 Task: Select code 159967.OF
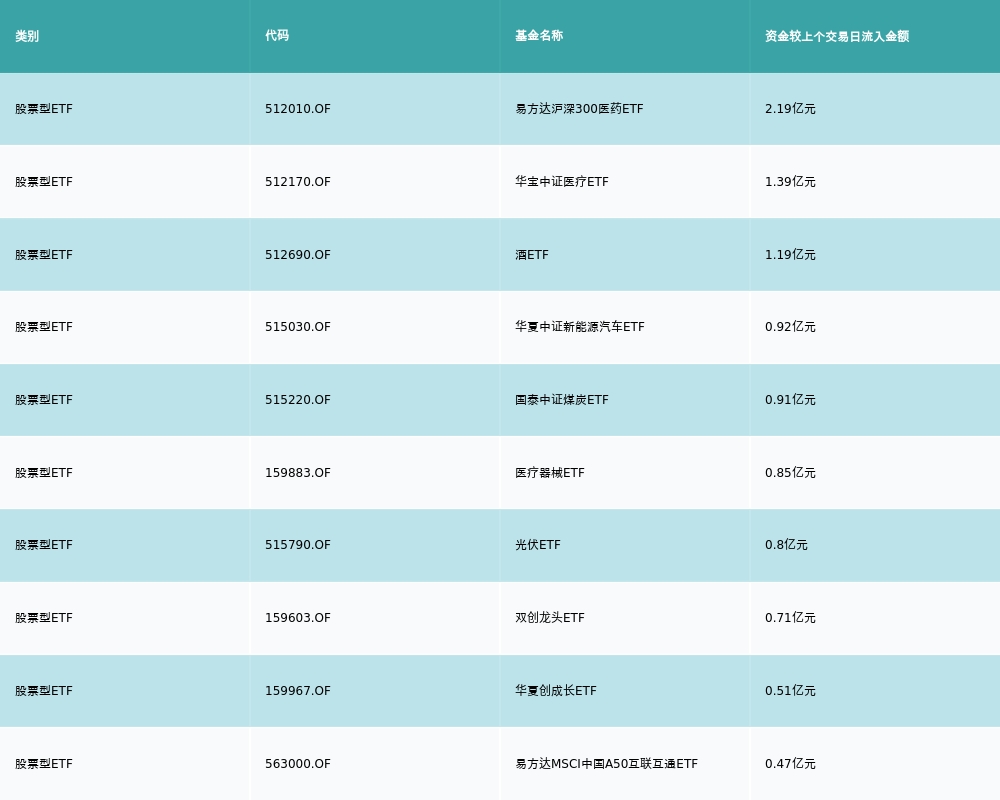tap(298, 691)
